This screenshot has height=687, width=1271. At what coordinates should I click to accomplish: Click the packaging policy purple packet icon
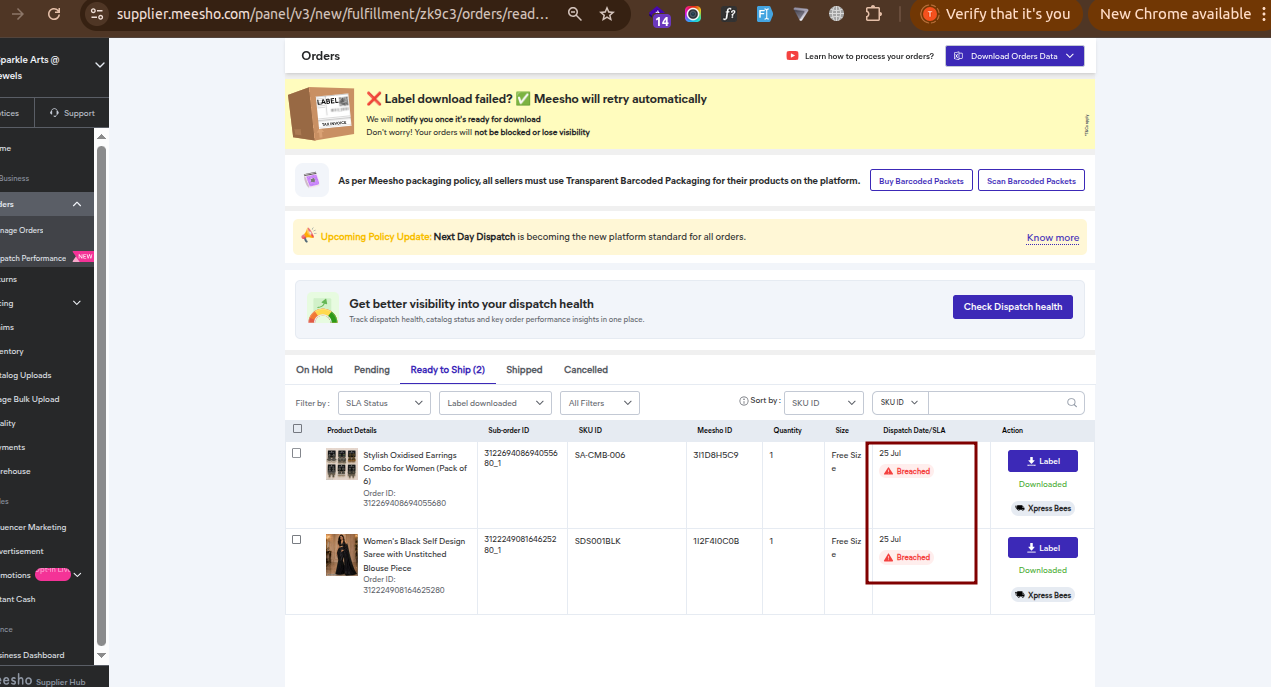pyautogui.click(x=312, y=180)
